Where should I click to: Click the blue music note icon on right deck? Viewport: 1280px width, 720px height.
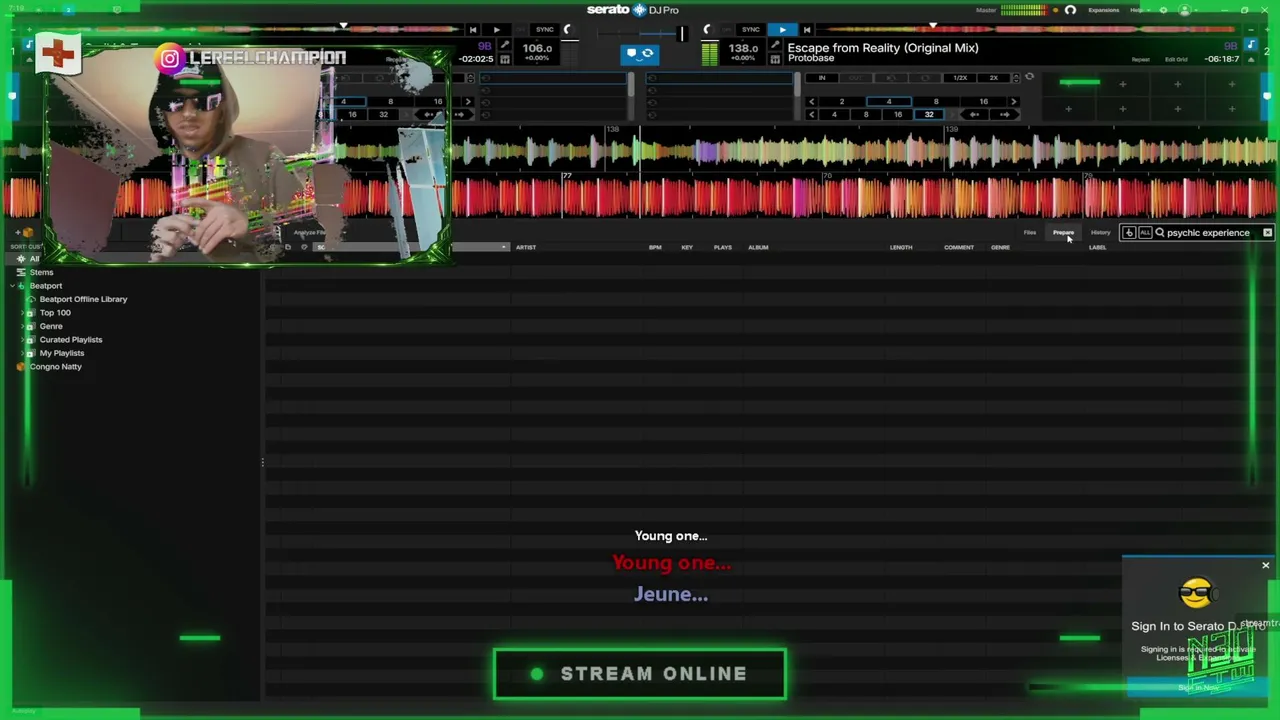(x=1250, y=46)
